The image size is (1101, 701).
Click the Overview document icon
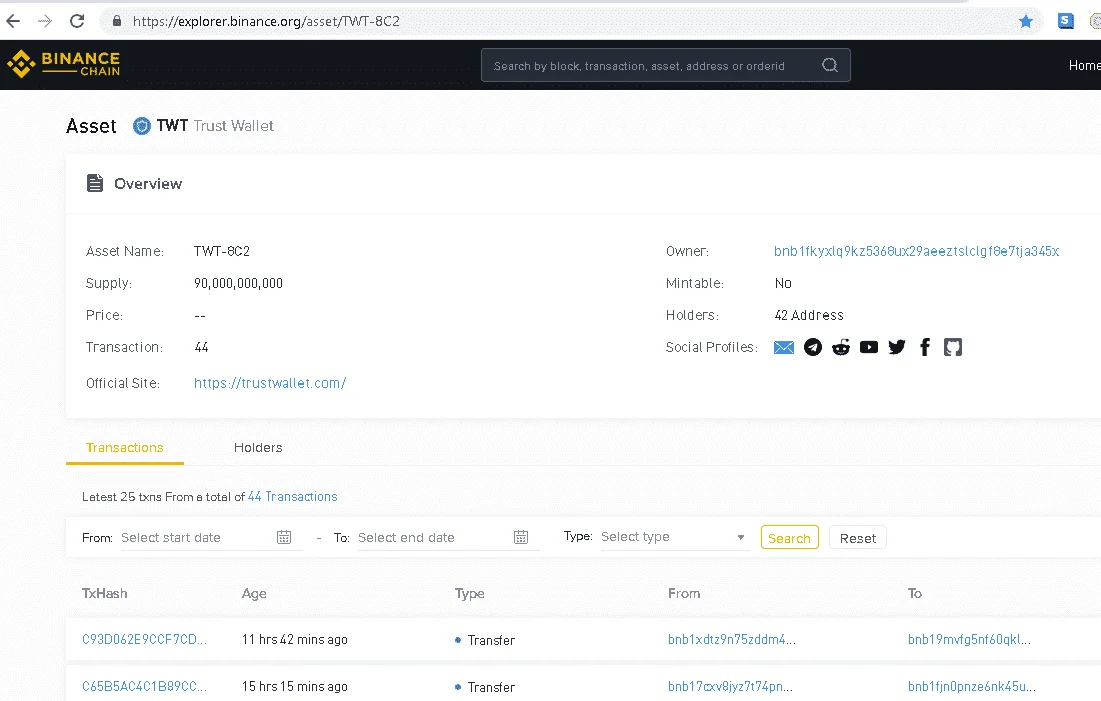95,183
